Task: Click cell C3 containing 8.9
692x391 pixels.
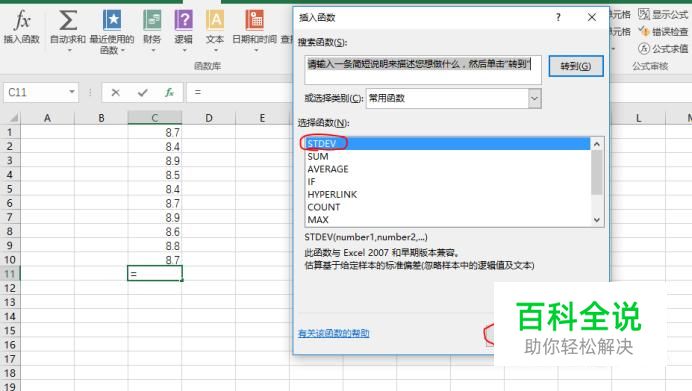Action: point(154,161)
